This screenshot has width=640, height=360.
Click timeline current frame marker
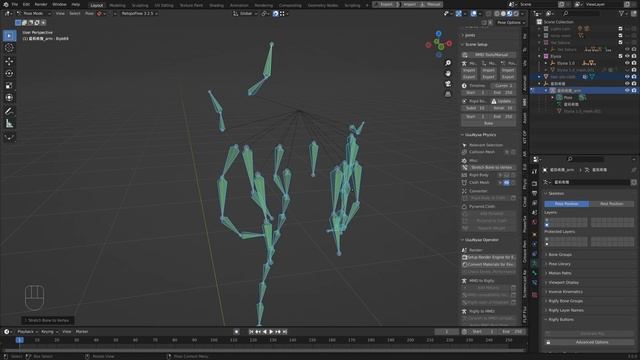(x=19, y=340)
